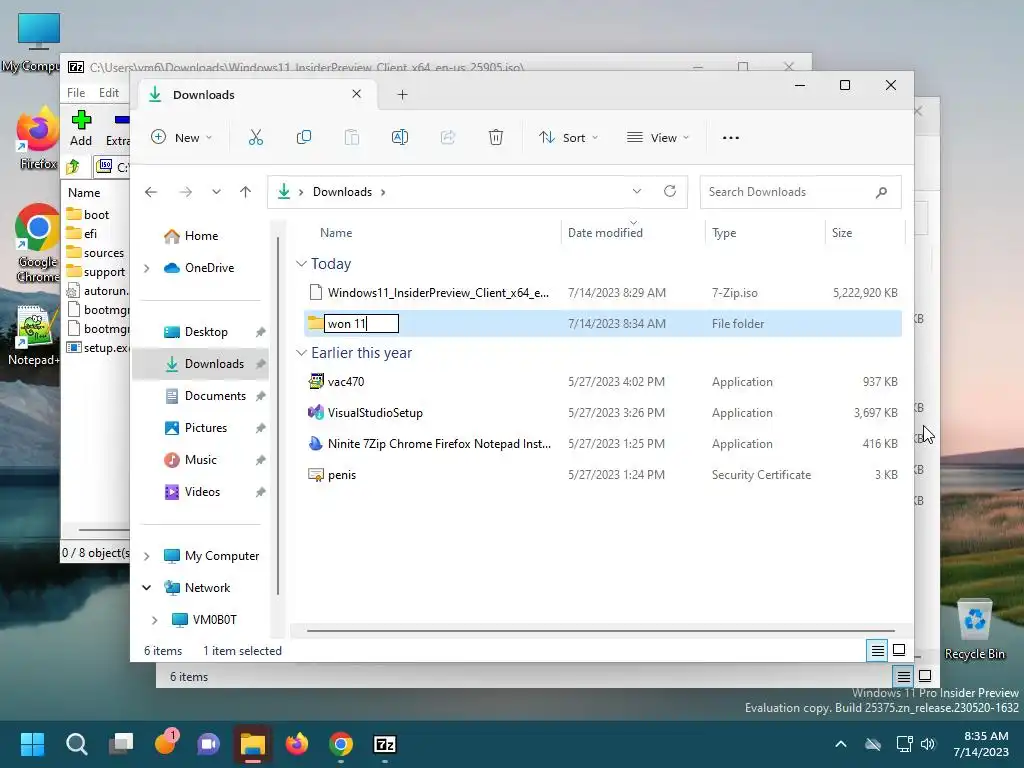Click Chrome icon on taskbar

point(341,744)
